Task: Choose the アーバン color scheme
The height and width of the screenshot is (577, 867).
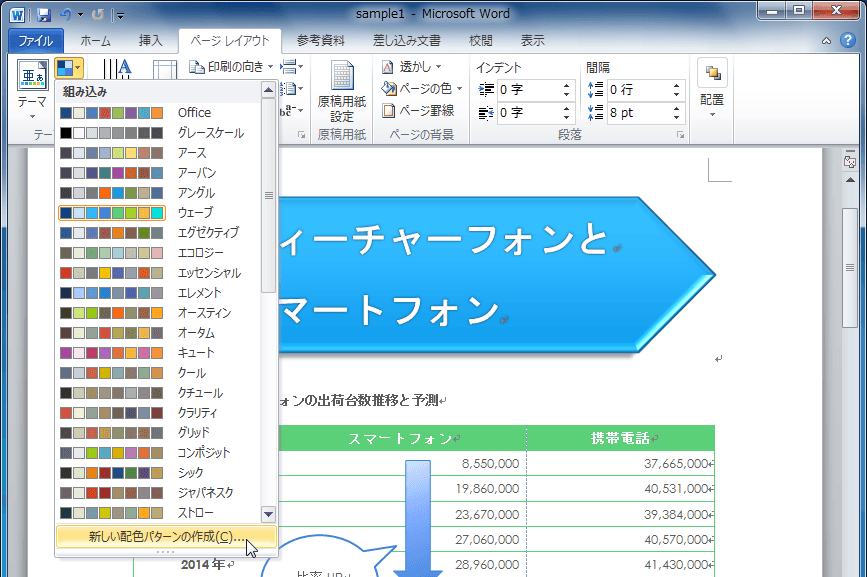Action: click(159, 172)
